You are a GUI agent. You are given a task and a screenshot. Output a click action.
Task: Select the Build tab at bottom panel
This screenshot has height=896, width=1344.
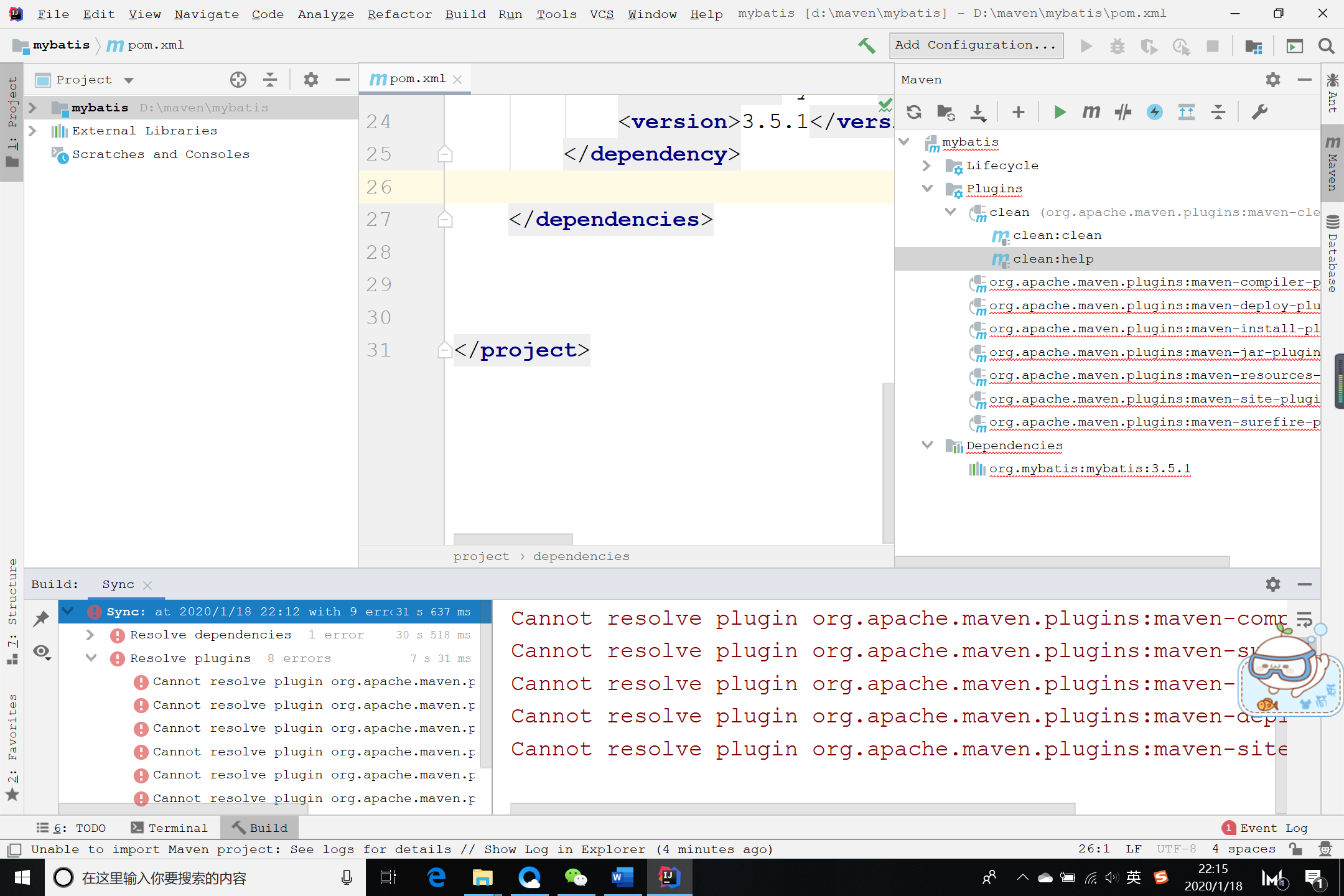[x=260, y=827]
